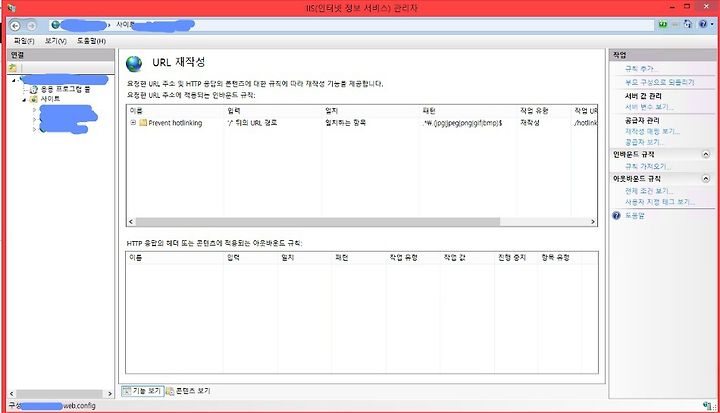
Task: Click the 응용 프로그램 풀 gear icon
Action: [x=34, y=90]
